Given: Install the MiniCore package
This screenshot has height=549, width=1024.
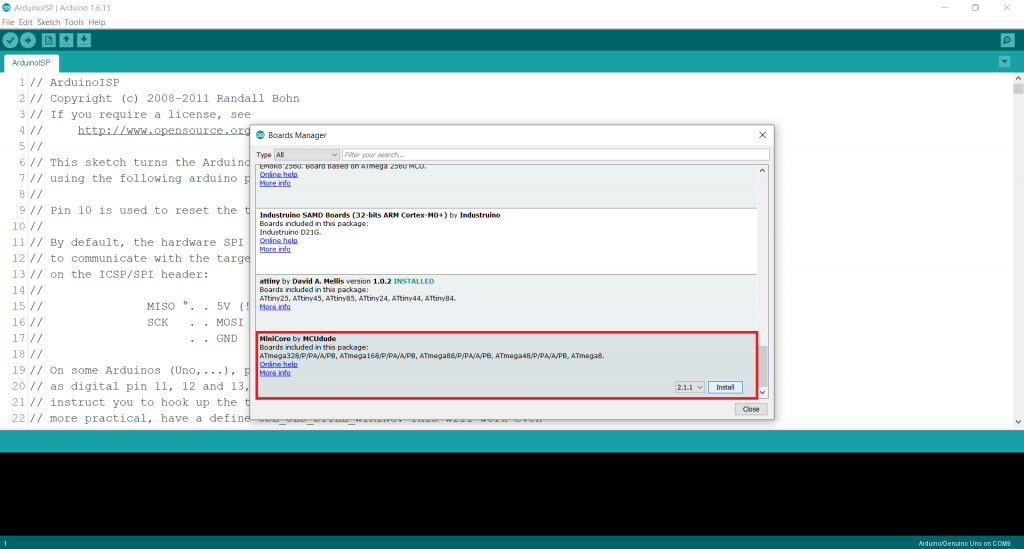Looking at the screenshot, I should click(725, 387).
